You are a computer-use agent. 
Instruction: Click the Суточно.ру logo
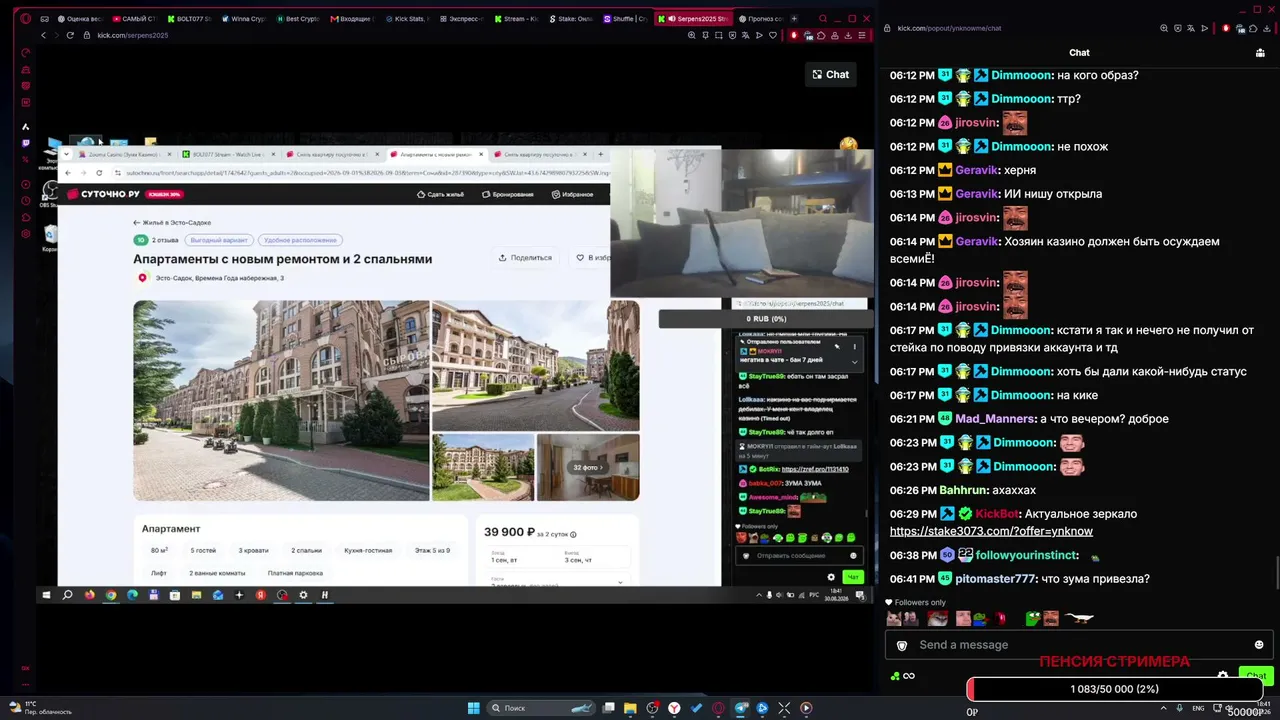point(103,194)
